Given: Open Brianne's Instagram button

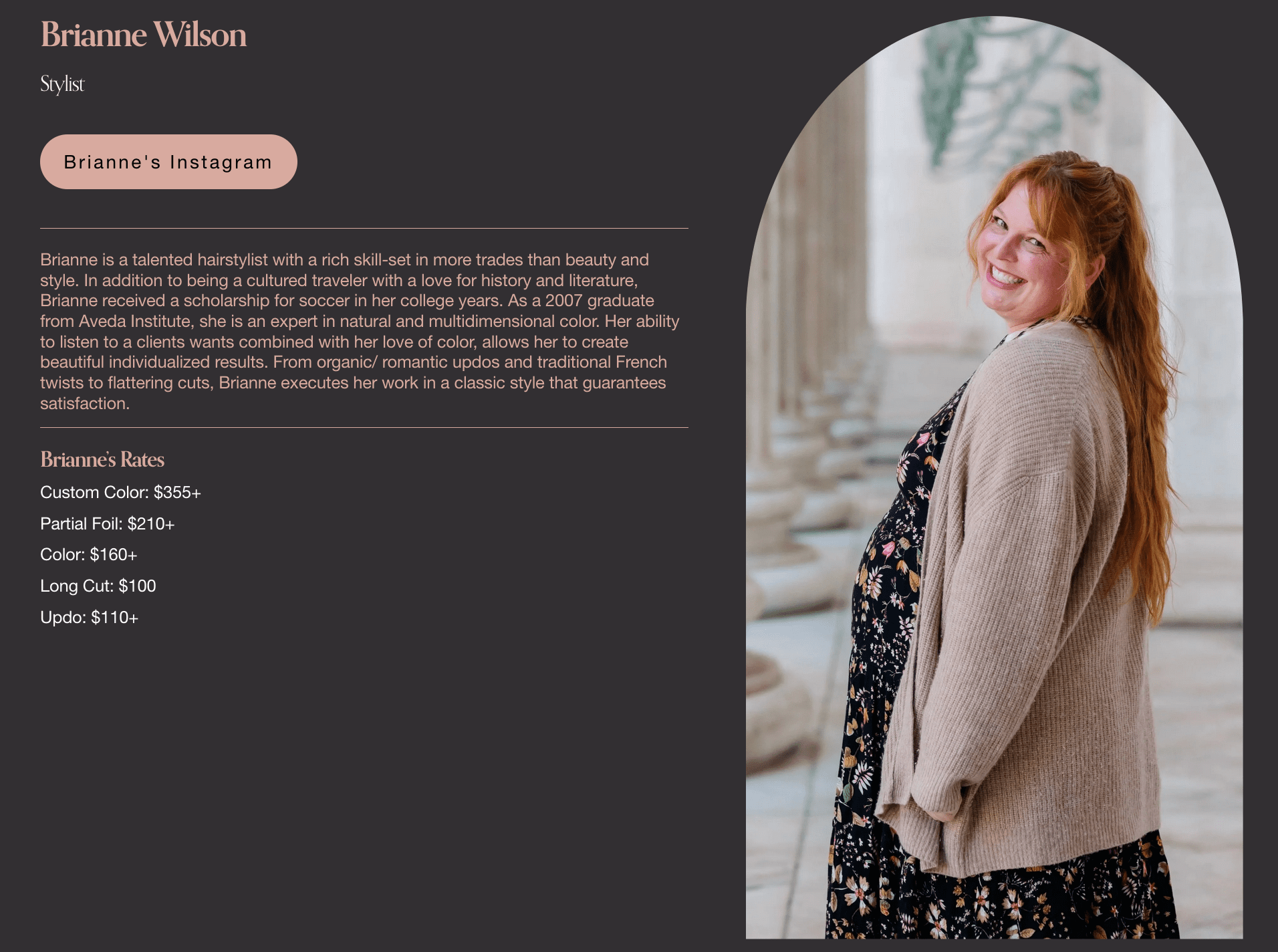Looking at the screenshot, I should 168,162.
